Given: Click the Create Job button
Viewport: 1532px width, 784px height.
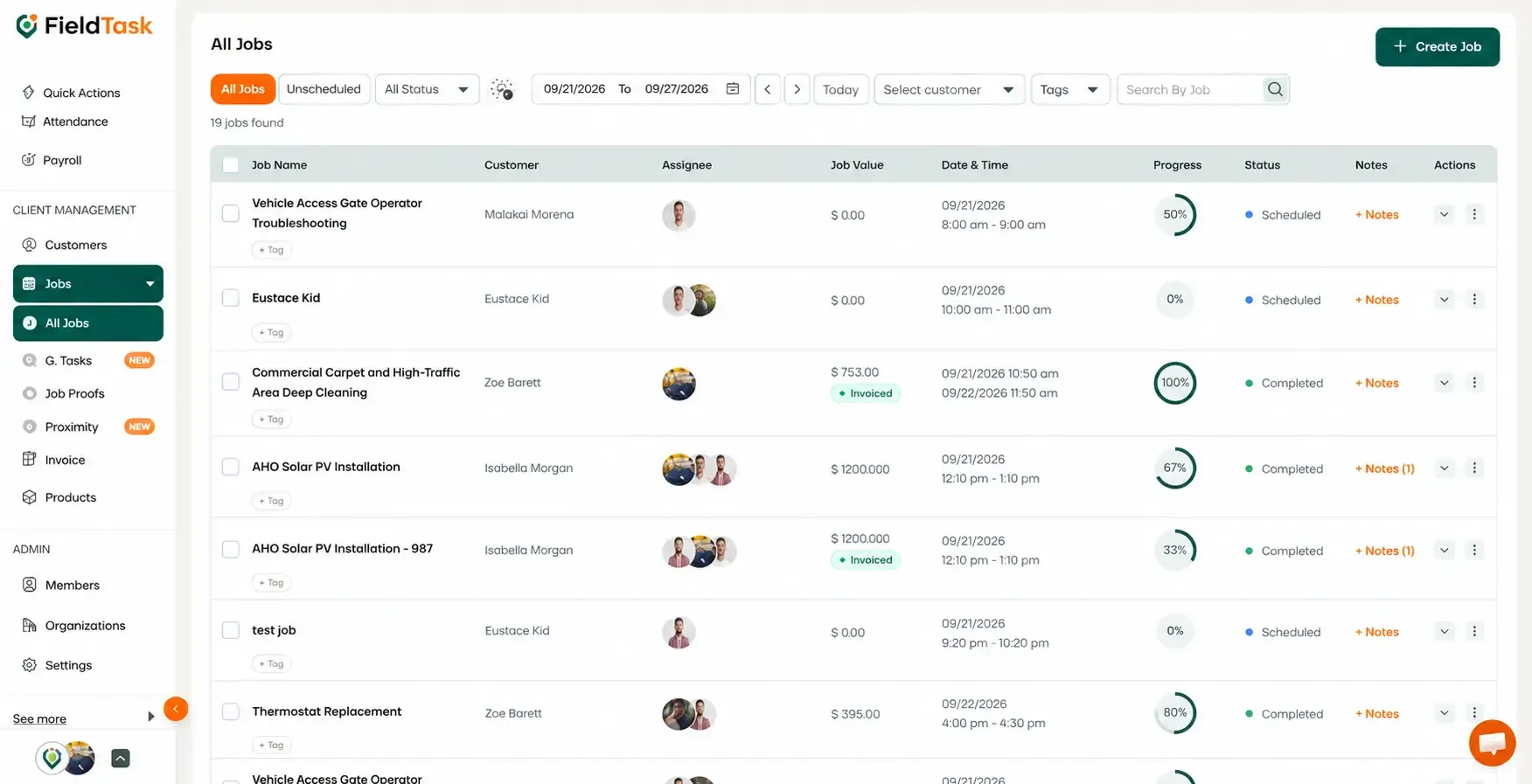Looking at the screenshot, I should [x=1438, y=46].
